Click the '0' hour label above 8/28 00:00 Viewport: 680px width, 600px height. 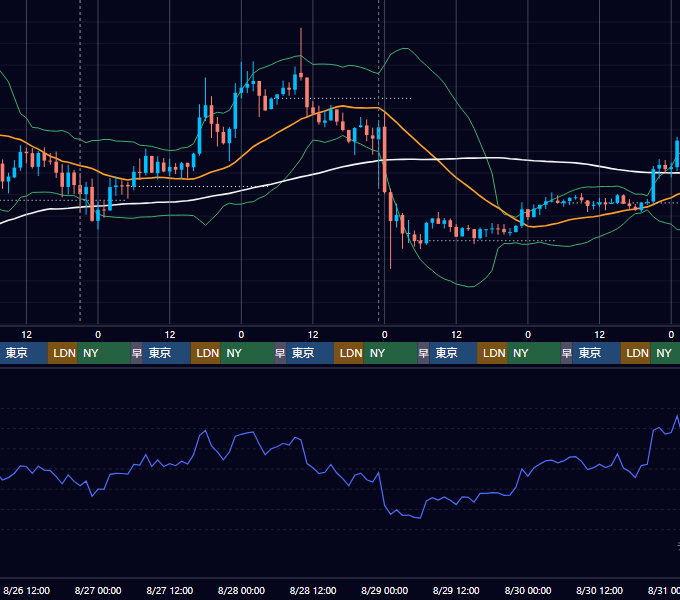[241, 335]
